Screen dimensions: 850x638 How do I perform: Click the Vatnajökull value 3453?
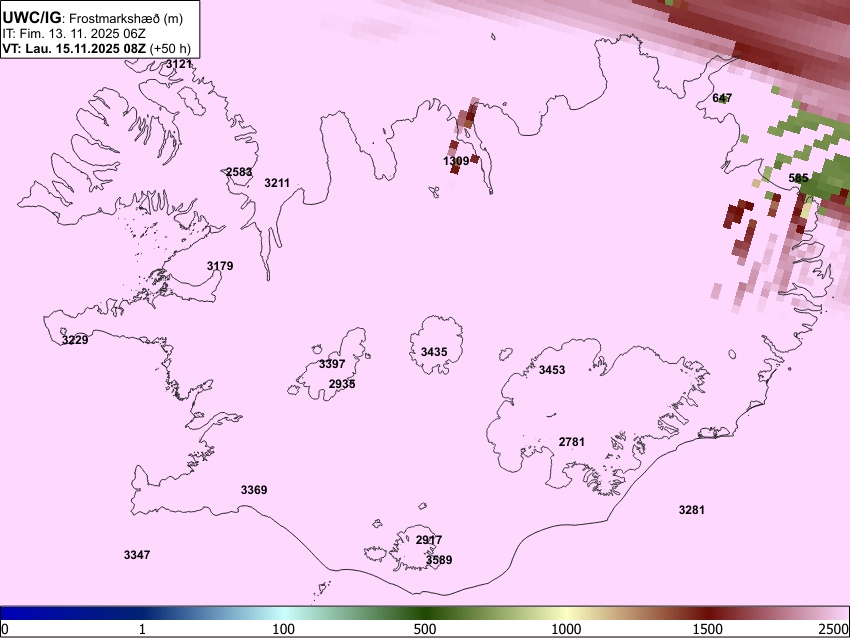pyautogui.click(x=552, y=370)
